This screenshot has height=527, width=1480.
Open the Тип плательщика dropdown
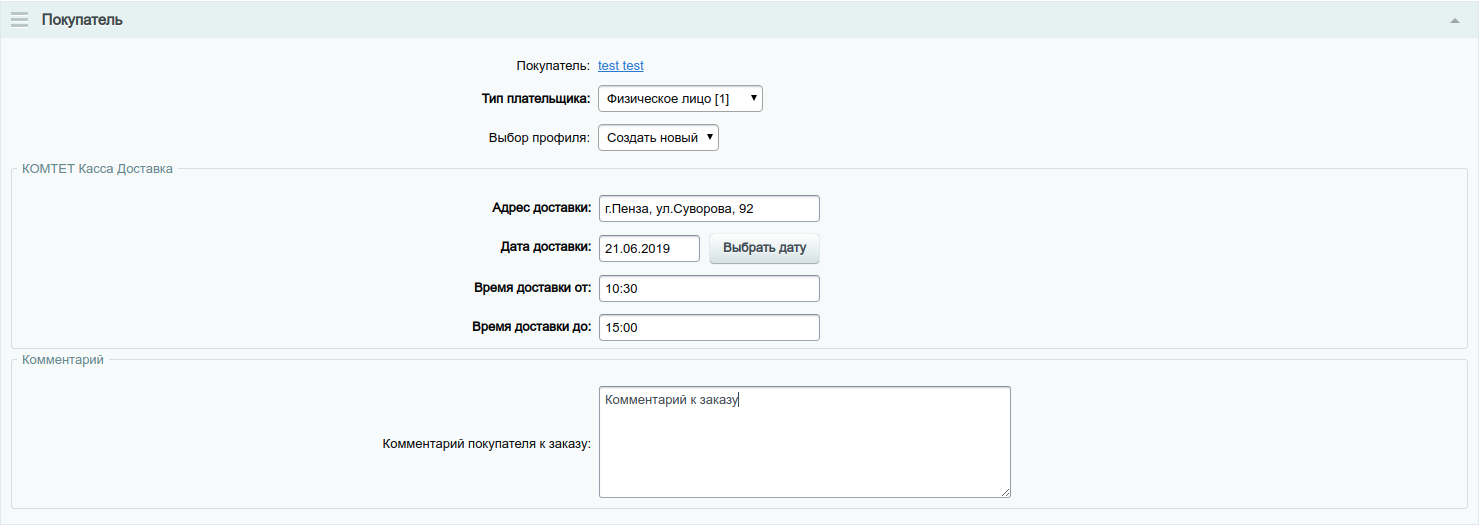pyautogui.click(x=680, y=98)
